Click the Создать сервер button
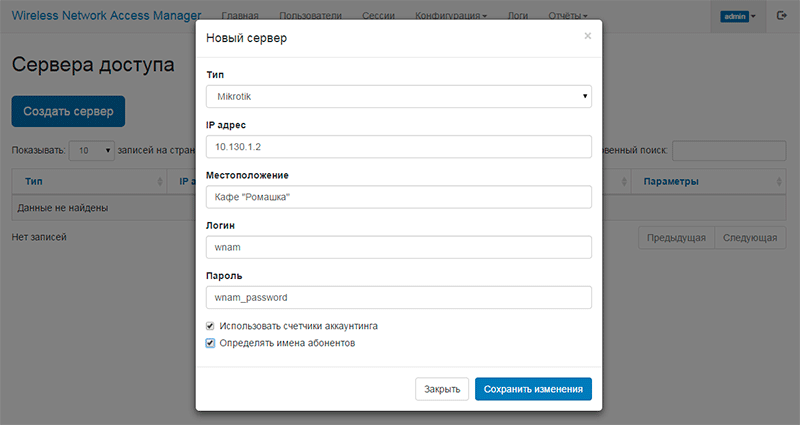800x425 pixels. click(x=68, y=111)
